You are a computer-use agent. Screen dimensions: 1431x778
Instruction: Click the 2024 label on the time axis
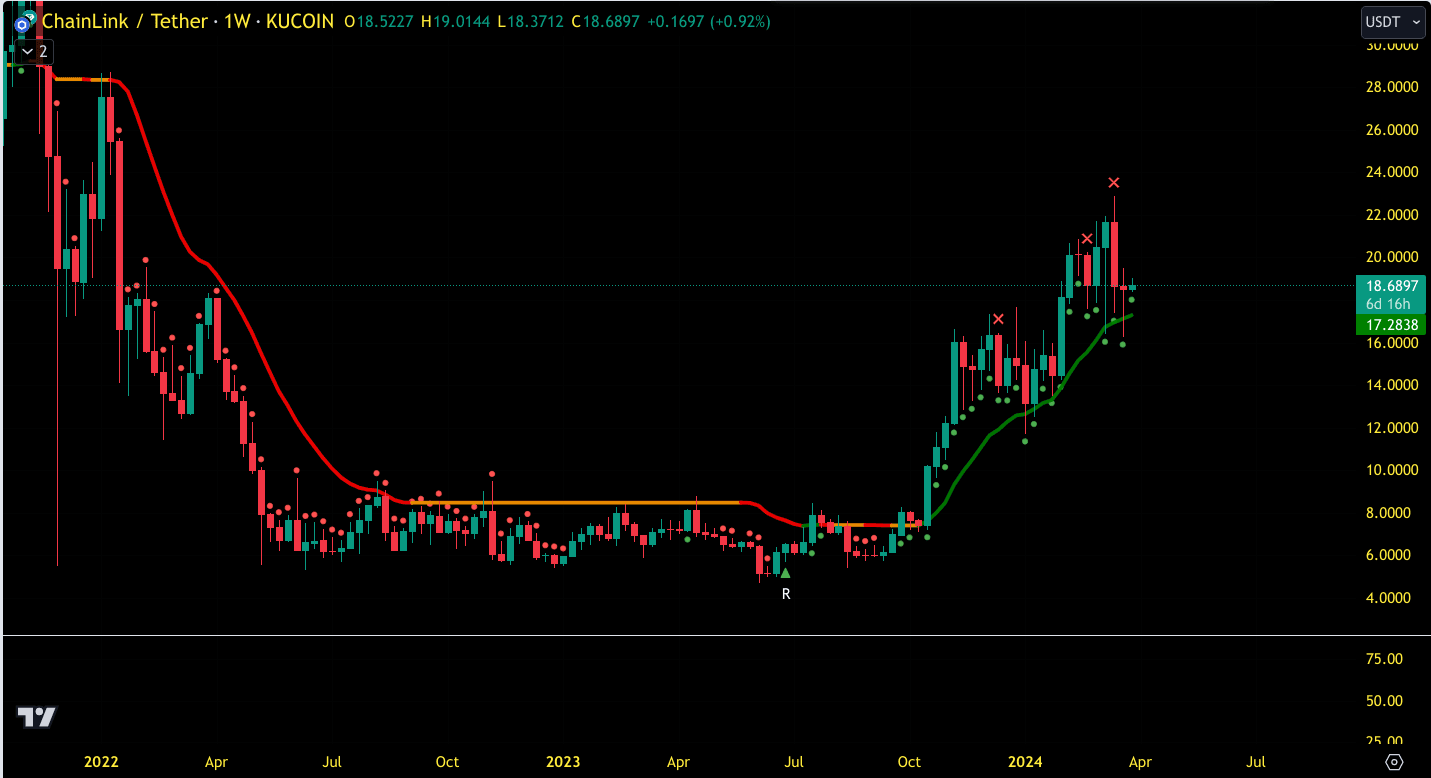coord(1025,762)
